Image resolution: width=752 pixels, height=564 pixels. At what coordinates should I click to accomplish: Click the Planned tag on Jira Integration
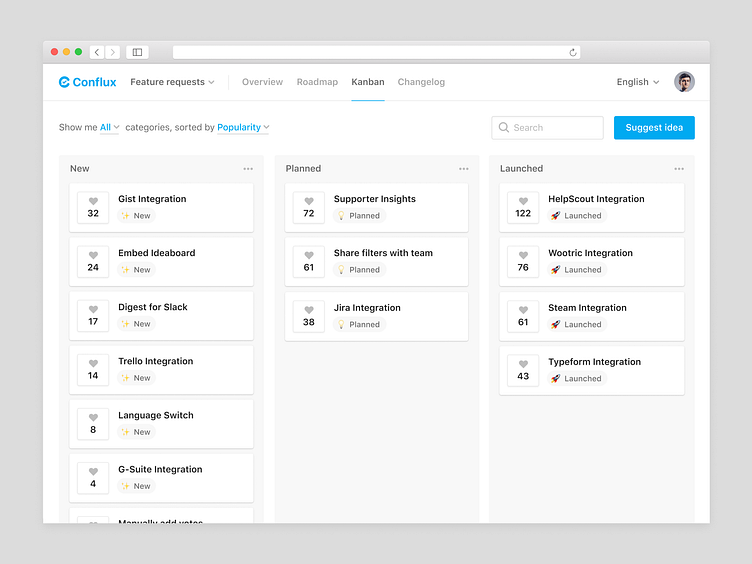coord(359,325)
